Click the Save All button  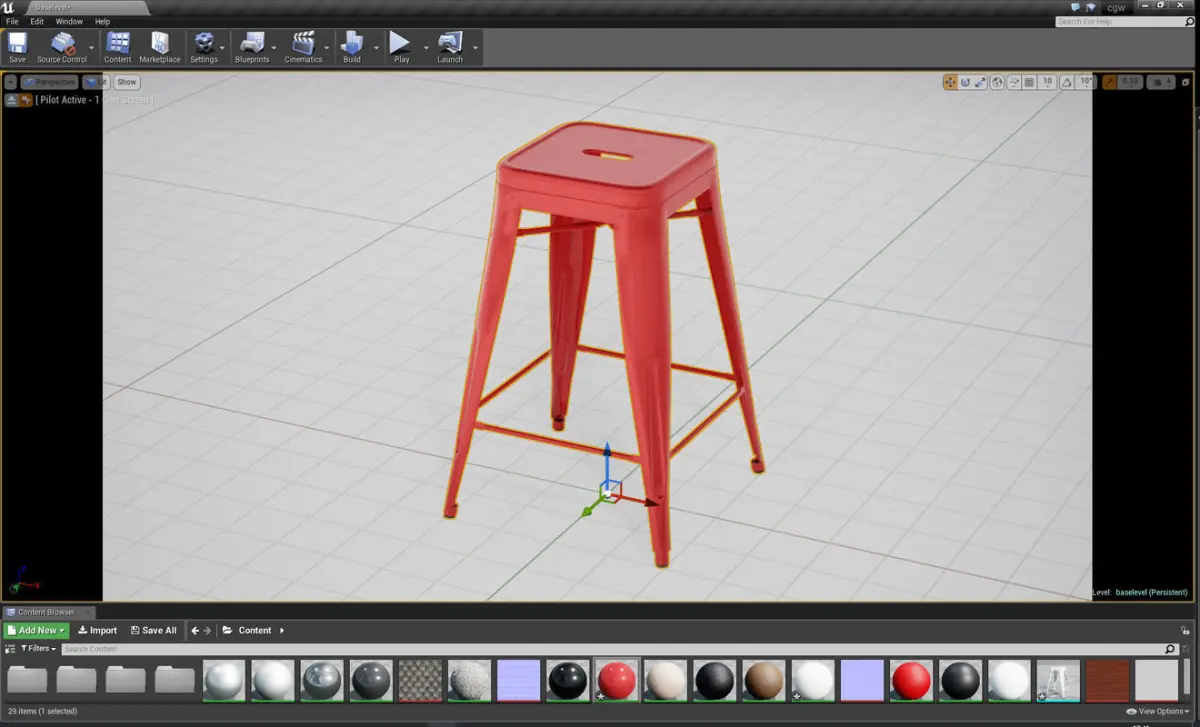[153, 630]
